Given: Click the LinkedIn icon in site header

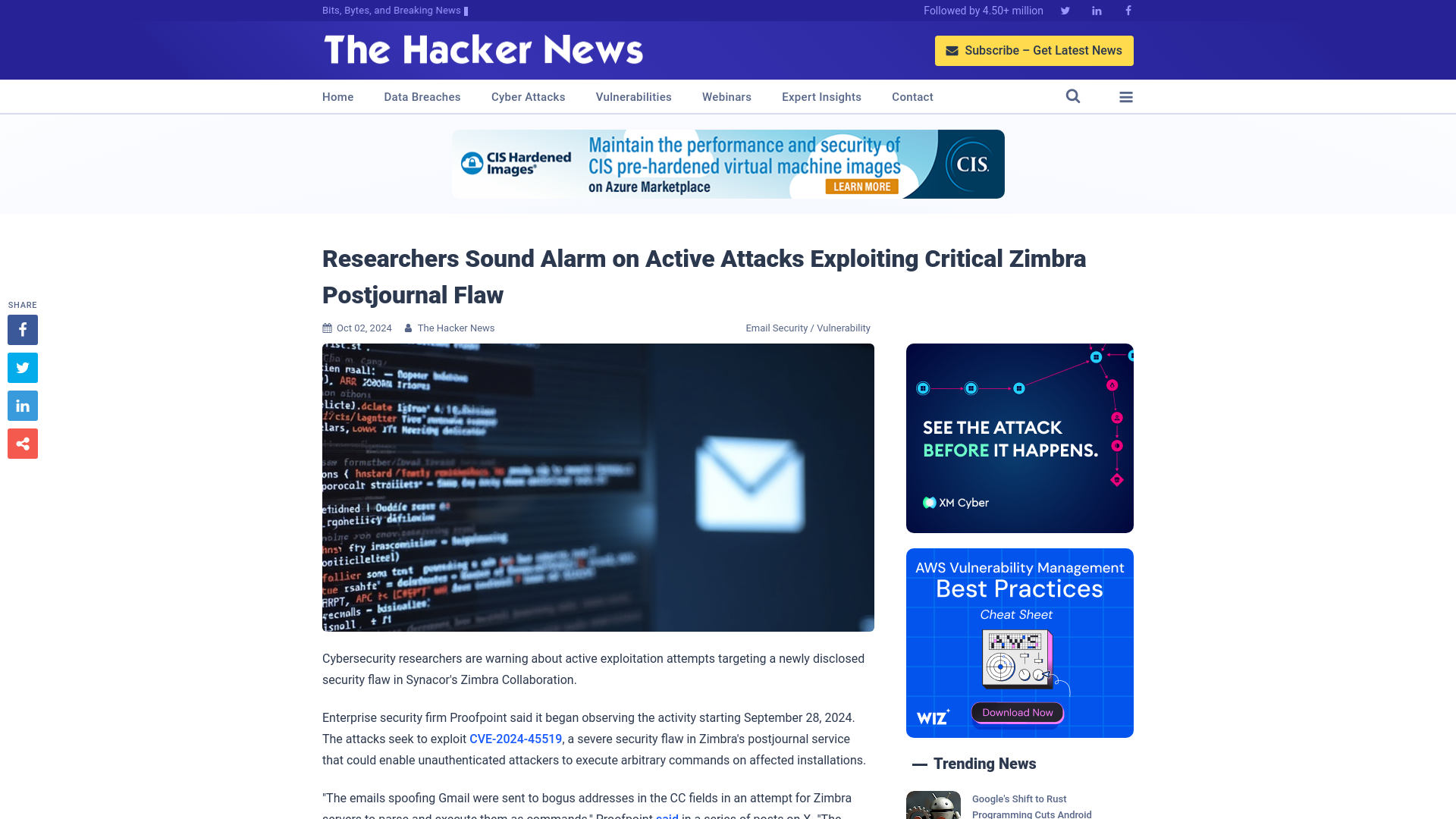Looking at the screenshot, I should click(1097, 10).
